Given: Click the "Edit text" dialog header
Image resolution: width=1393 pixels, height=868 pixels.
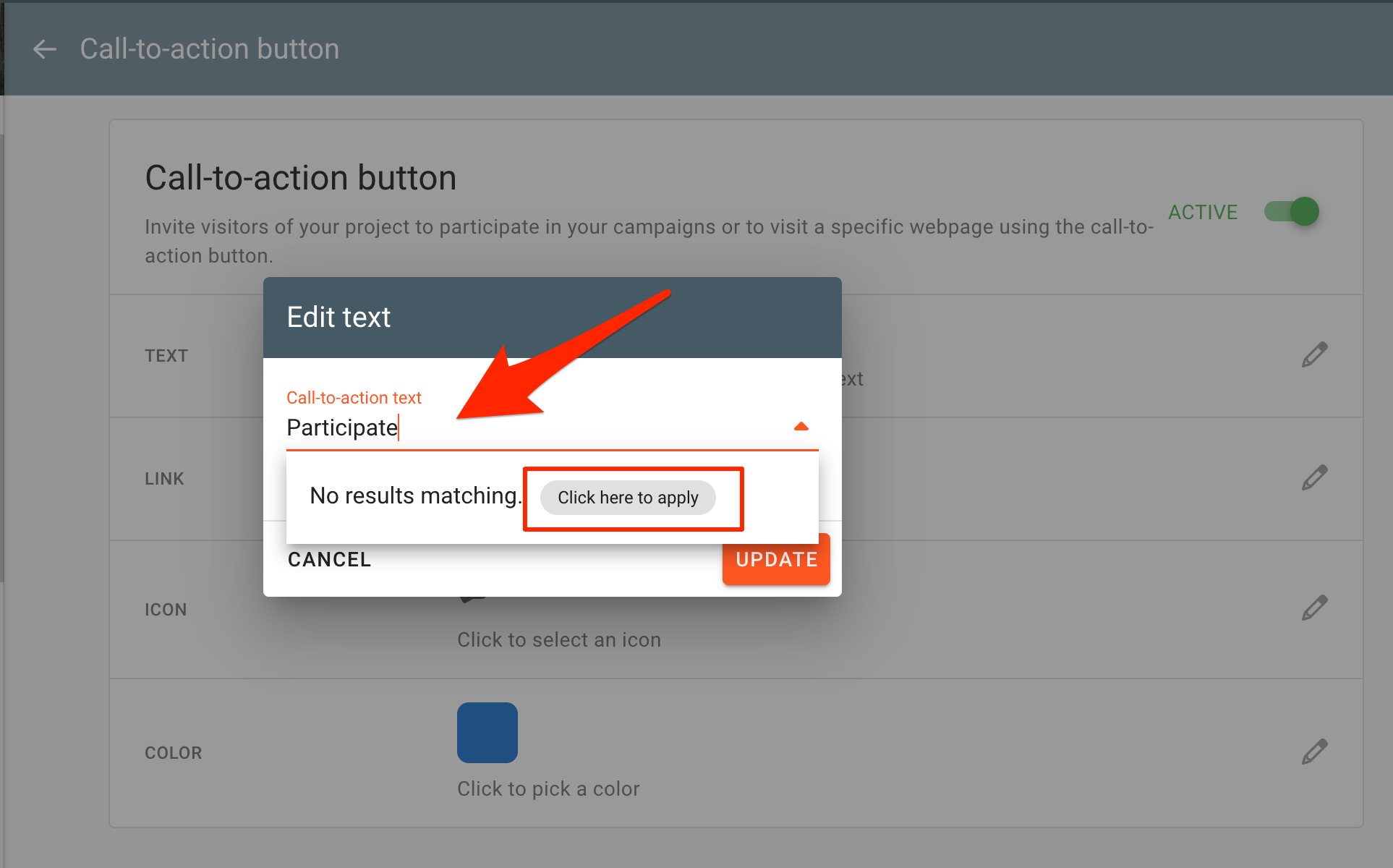Looking at the screenshot, I should [x=552, y=318].
